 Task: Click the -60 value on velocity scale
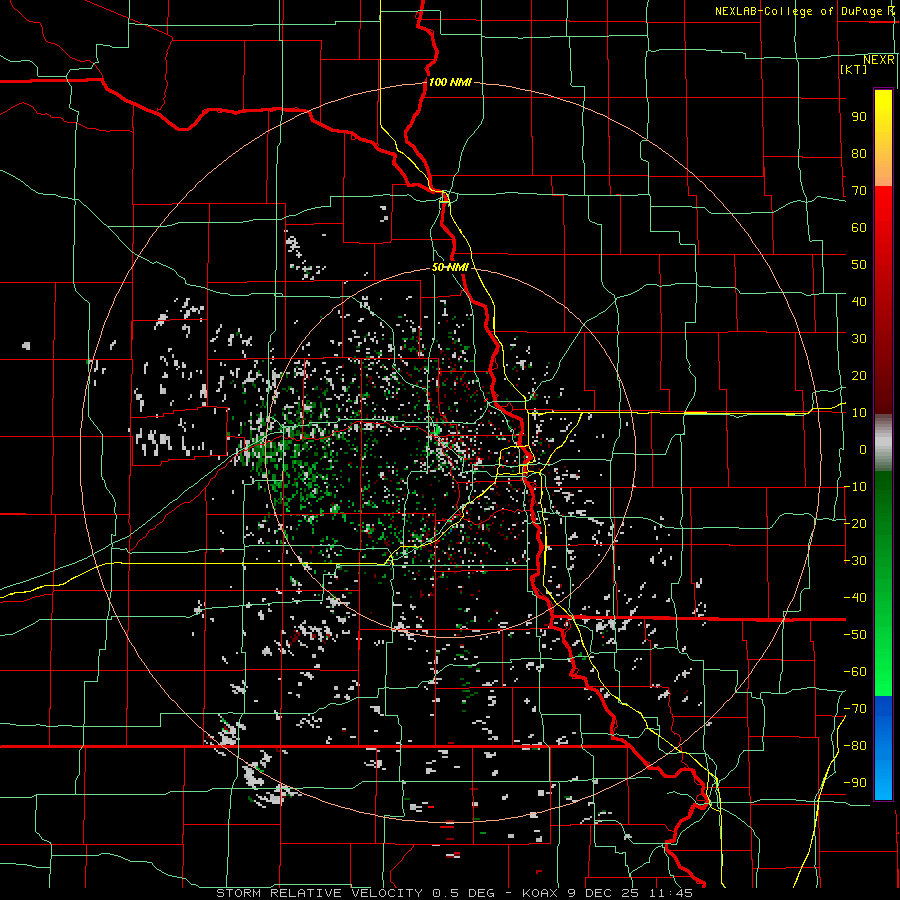[x=855, y=672]
